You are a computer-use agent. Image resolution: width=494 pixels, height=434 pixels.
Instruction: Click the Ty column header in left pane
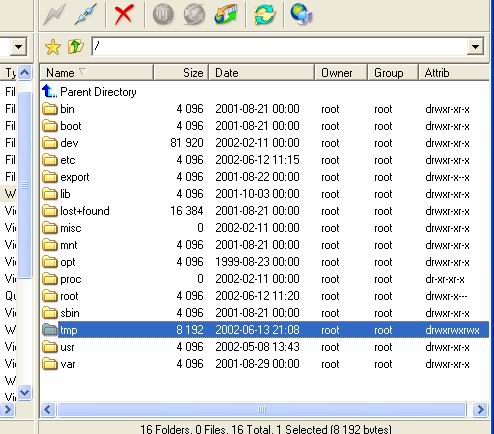9,73
